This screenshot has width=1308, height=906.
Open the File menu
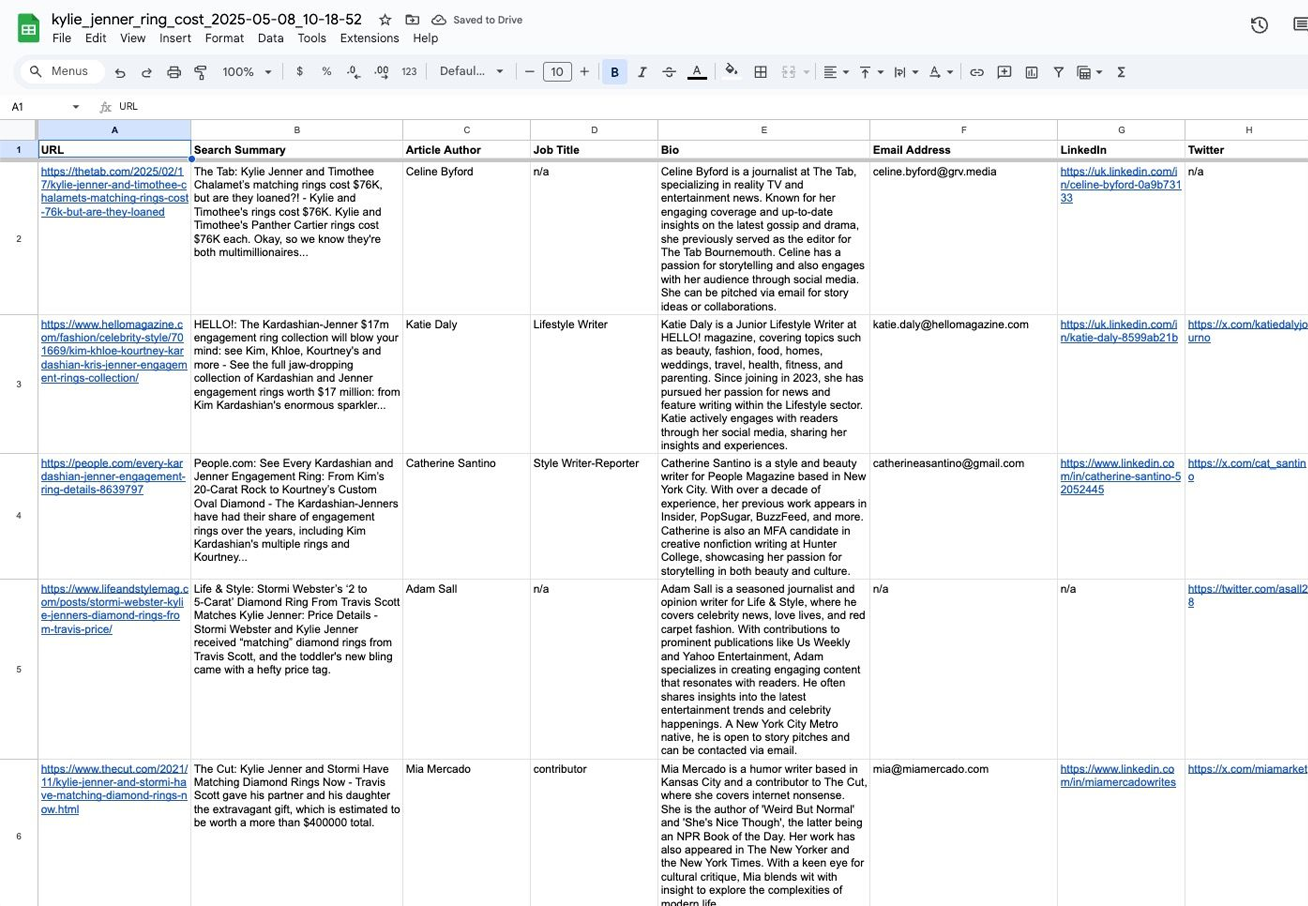pyautogui.click(x=62, y=38)
